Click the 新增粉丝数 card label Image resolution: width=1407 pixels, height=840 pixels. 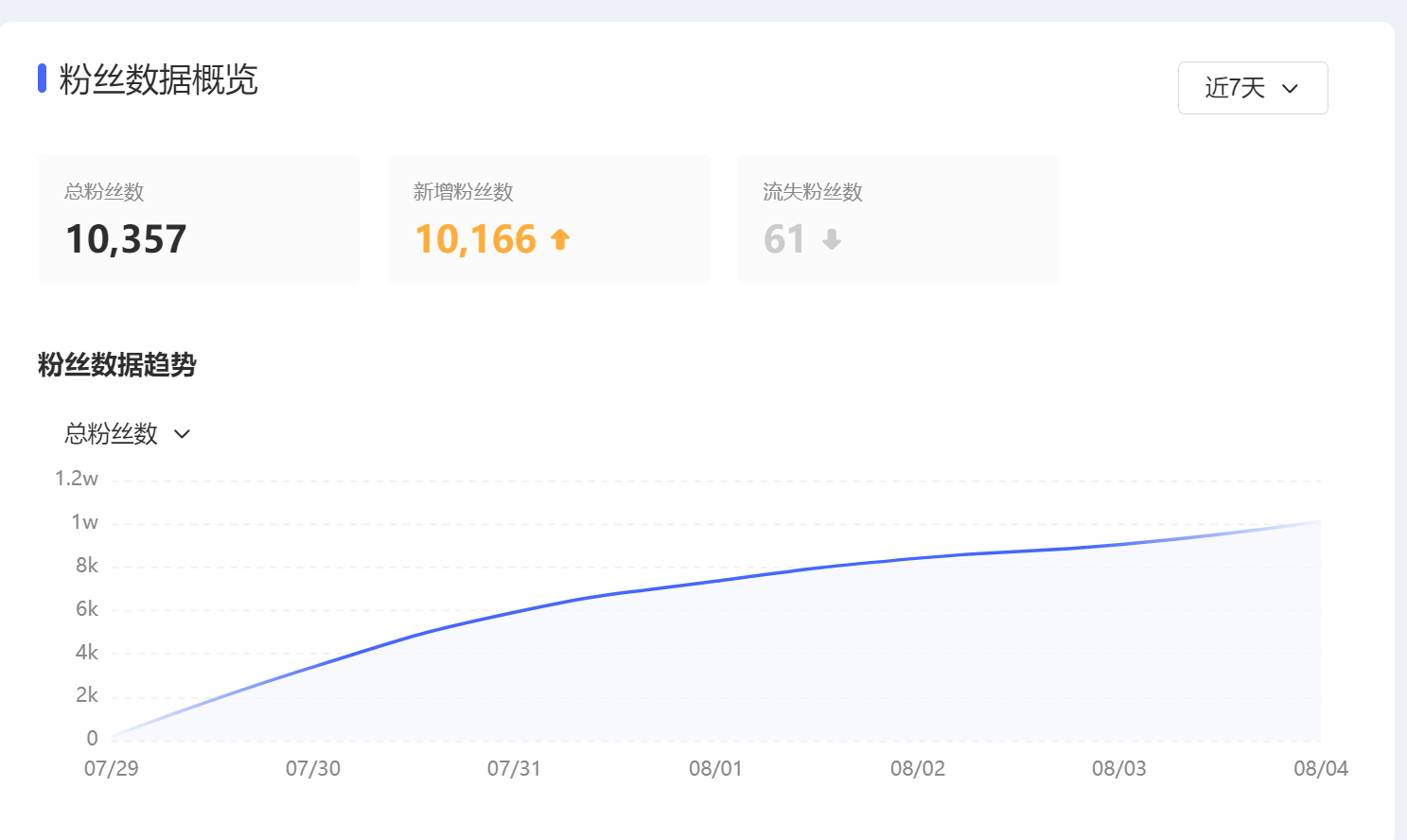point(464,192)
